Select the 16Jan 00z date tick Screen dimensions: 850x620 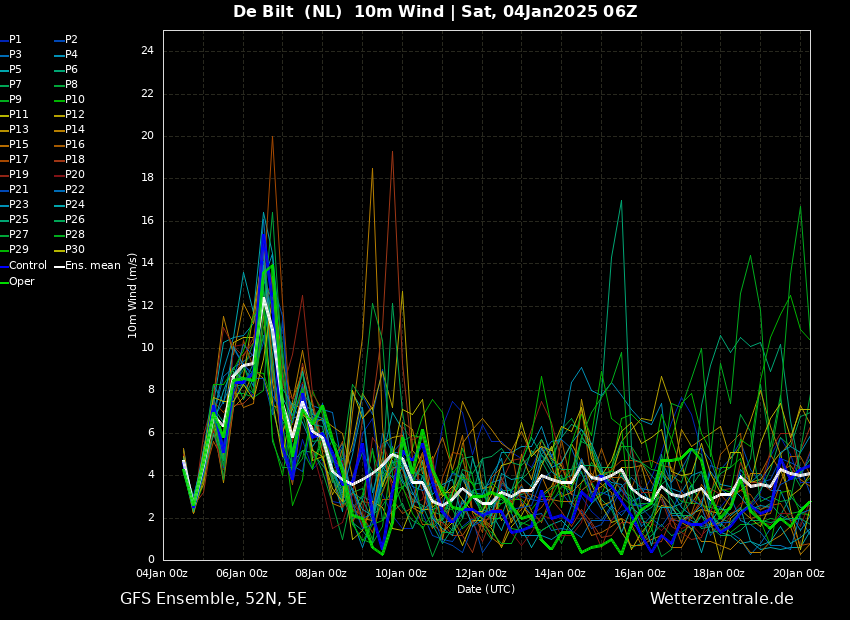(x=639, y=573)
